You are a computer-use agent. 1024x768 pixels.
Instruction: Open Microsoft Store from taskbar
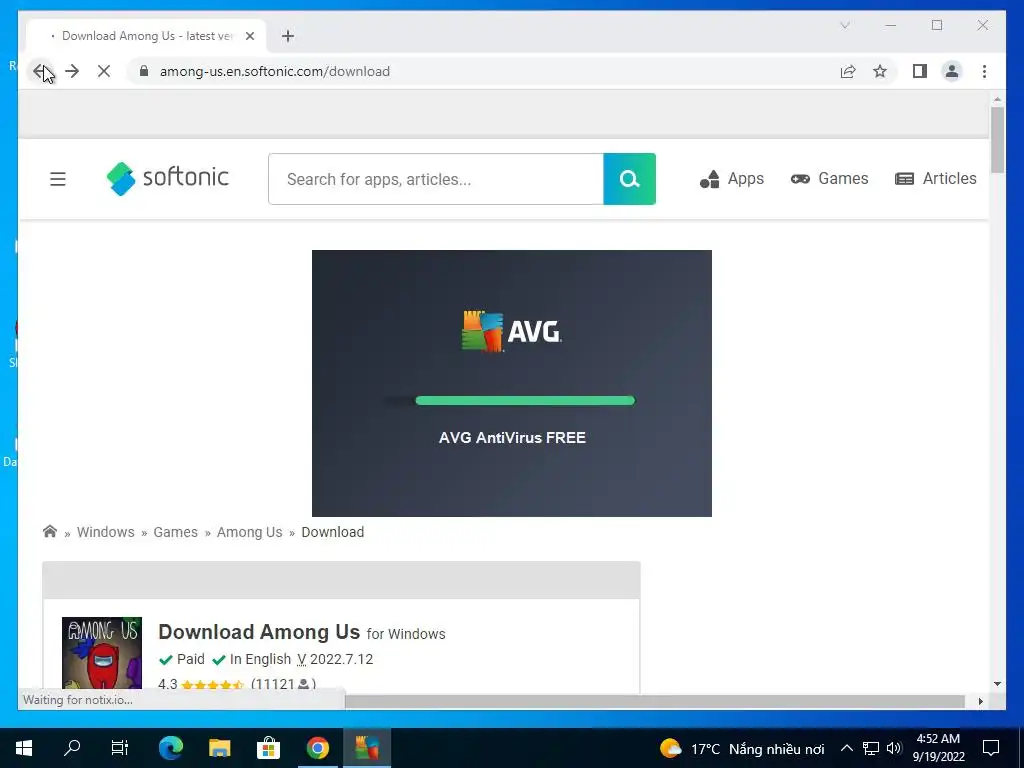(x=268, y=748)
